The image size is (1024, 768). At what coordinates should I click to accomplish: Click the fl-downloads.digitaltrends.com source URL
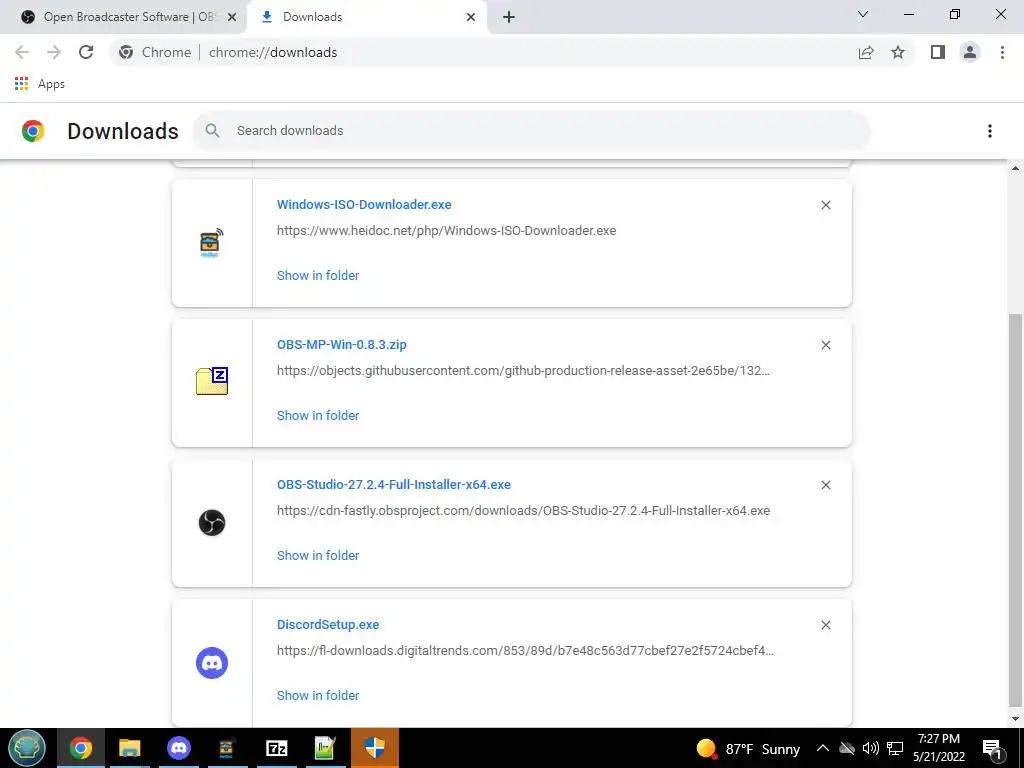pyautogui.click(x=525, y=650)
